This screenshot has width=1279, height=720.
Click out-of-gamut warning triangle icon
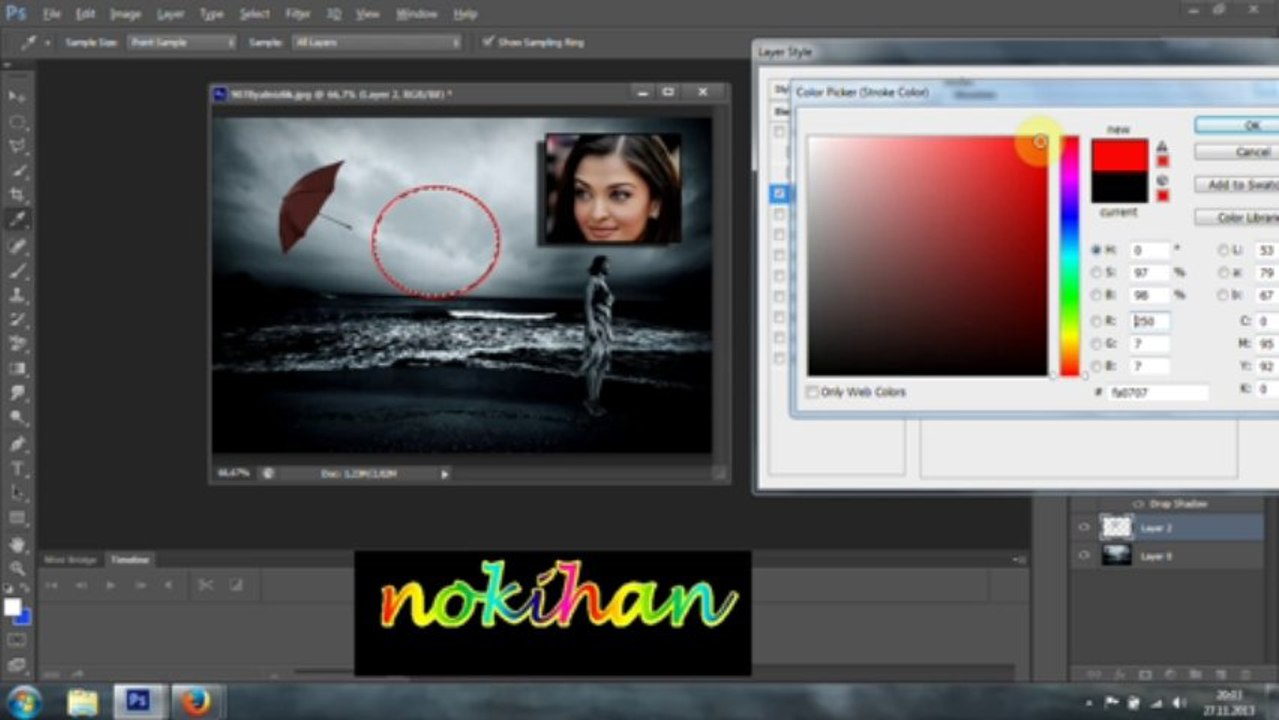pos(1162,147)
